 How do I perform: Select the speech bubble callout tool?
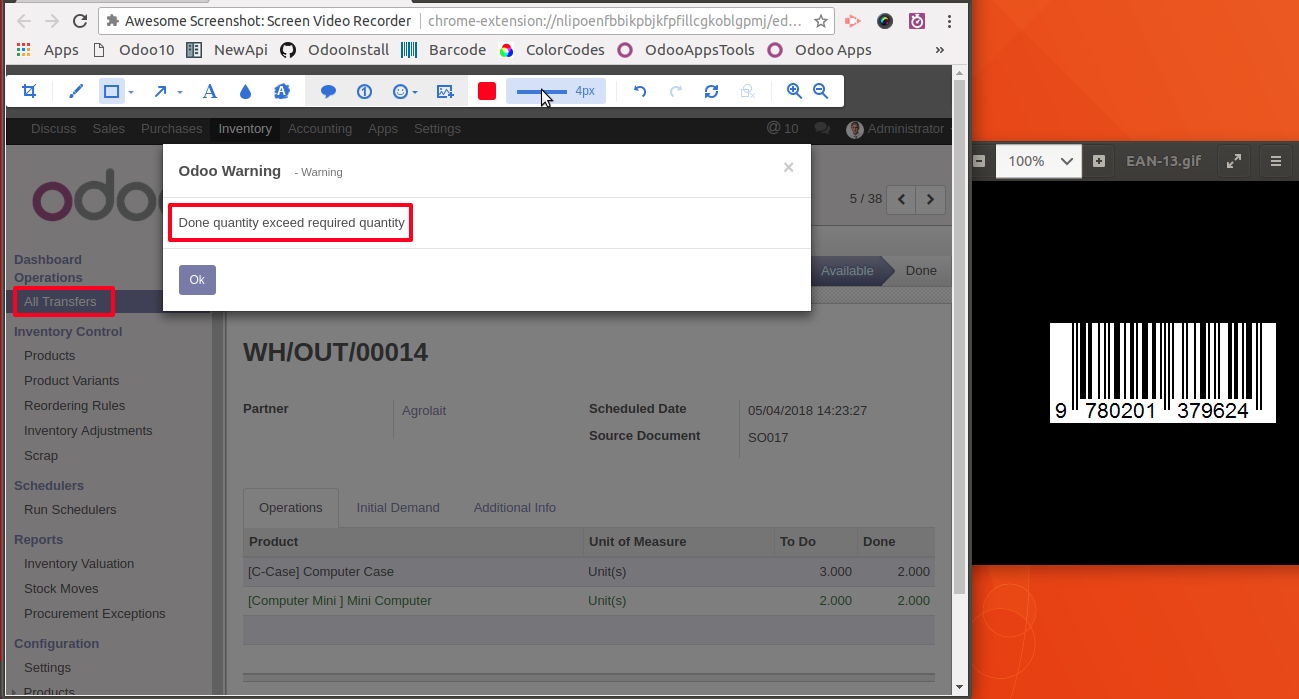coord(328,91)
